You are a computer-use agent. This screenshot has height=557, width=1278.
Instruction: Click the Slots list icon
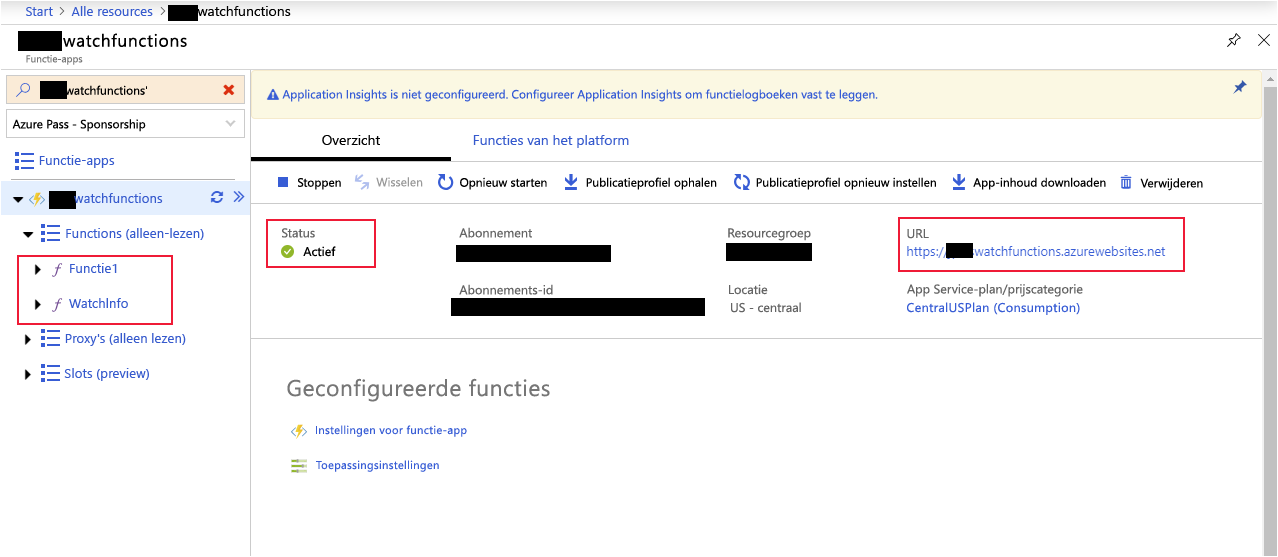click(x=50, y=374)
